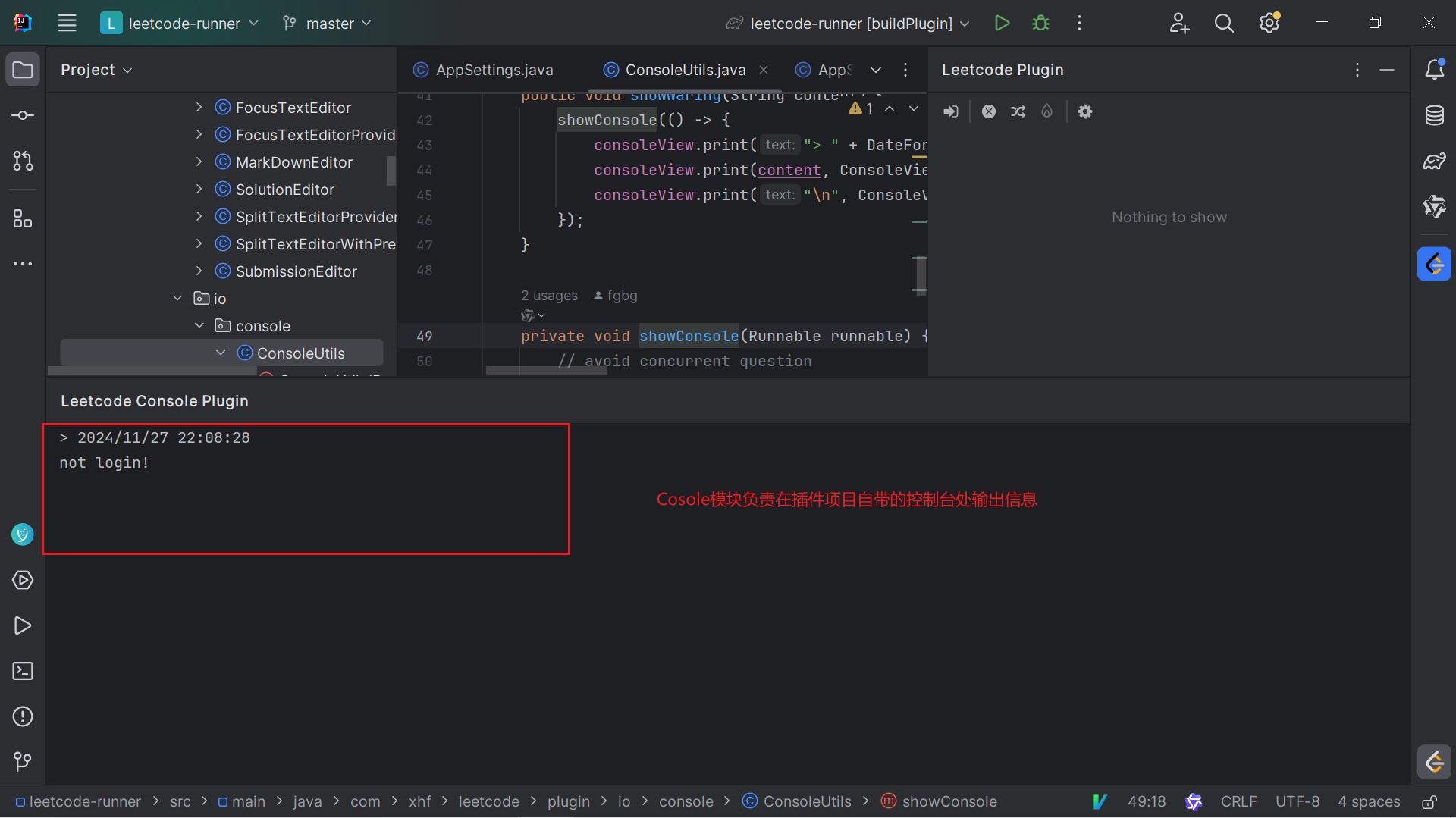Click the read-only lock status icon
Screen dimensions: 1456x818
pyautogui.click(x=1429, y=802)
